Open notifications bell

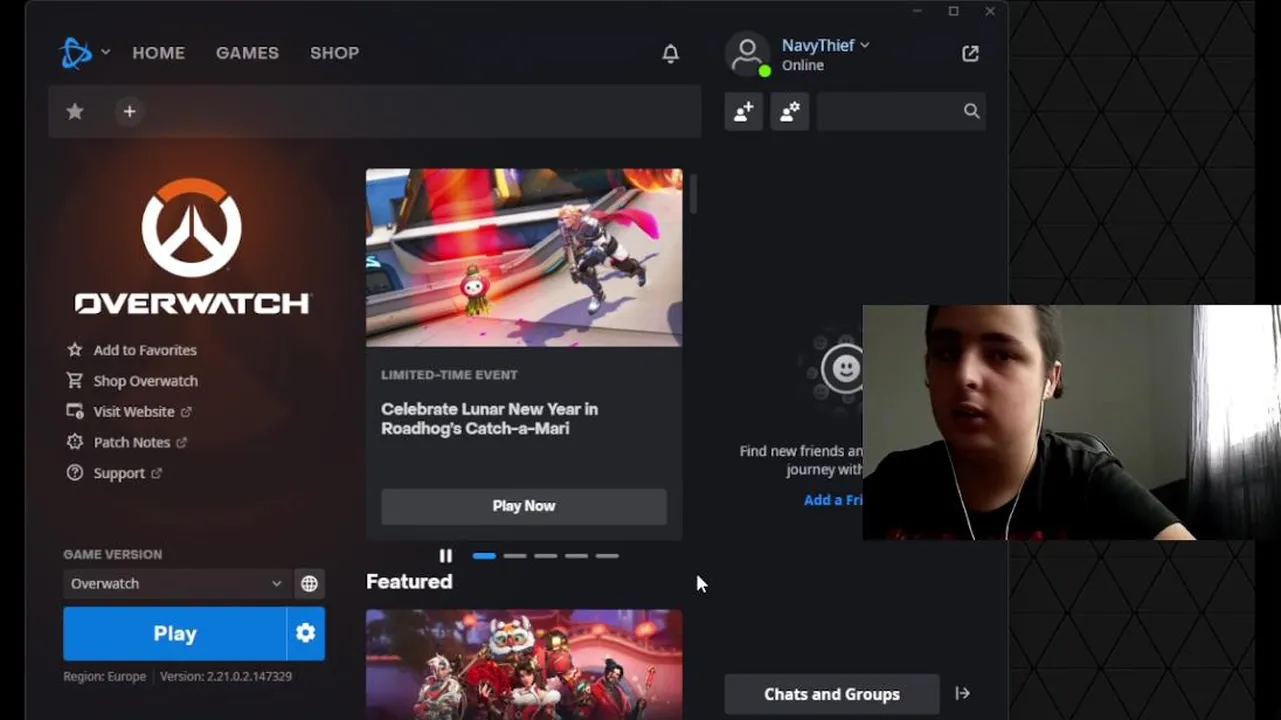(x=670, y=54)
